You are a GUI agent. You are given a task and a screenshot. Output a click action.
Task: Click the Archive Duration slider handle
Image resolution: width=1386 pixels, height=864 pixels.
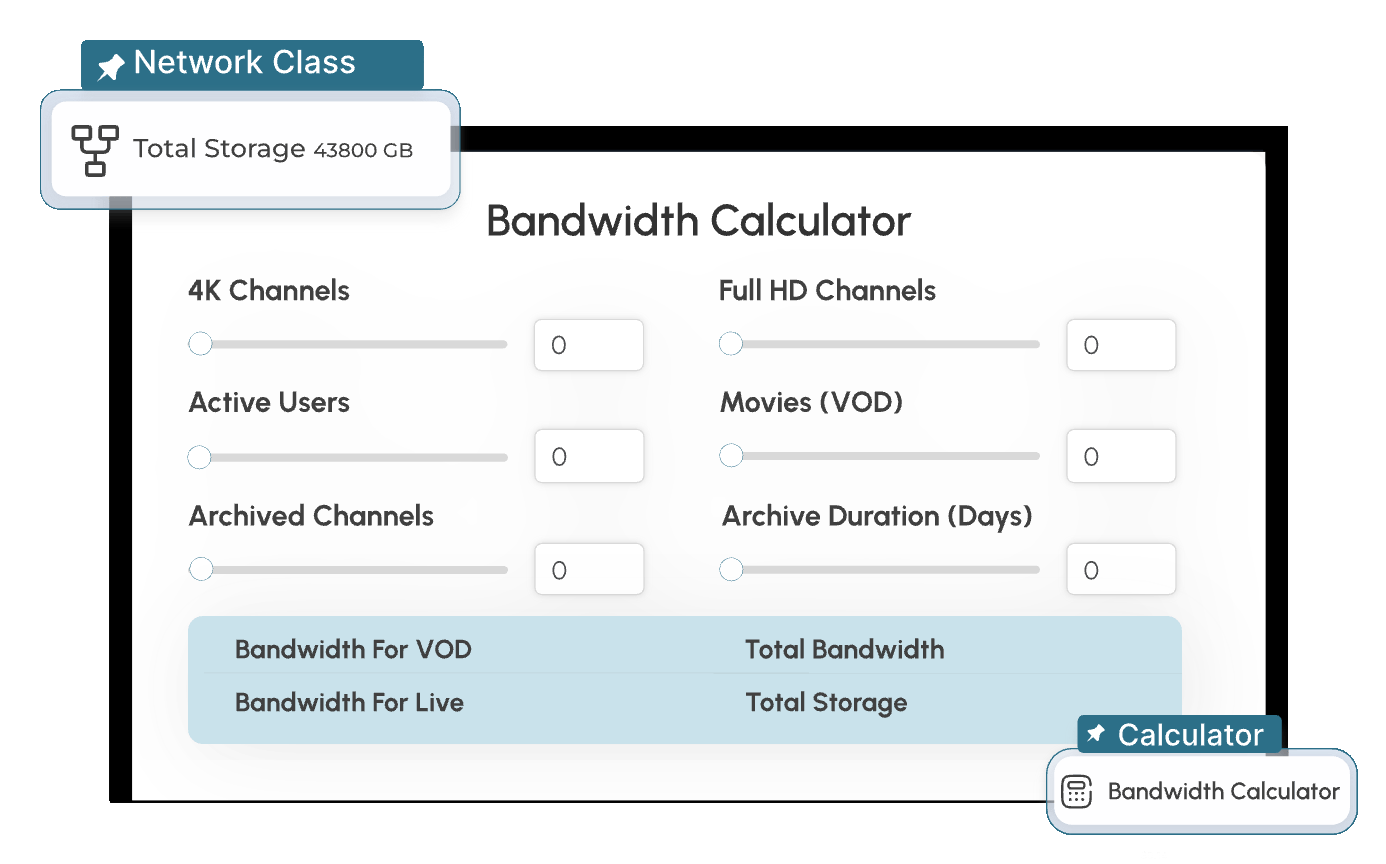[731, 569]
